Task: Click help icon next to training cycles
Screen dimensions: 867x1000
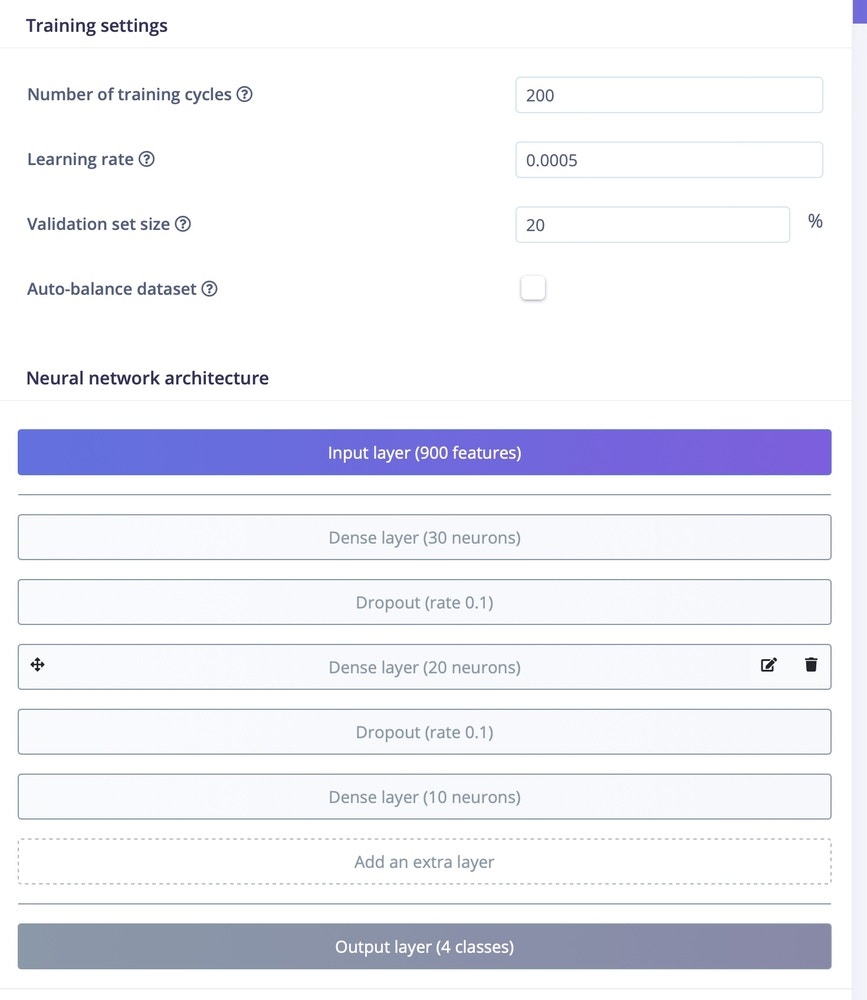Action: coord(244,95)
